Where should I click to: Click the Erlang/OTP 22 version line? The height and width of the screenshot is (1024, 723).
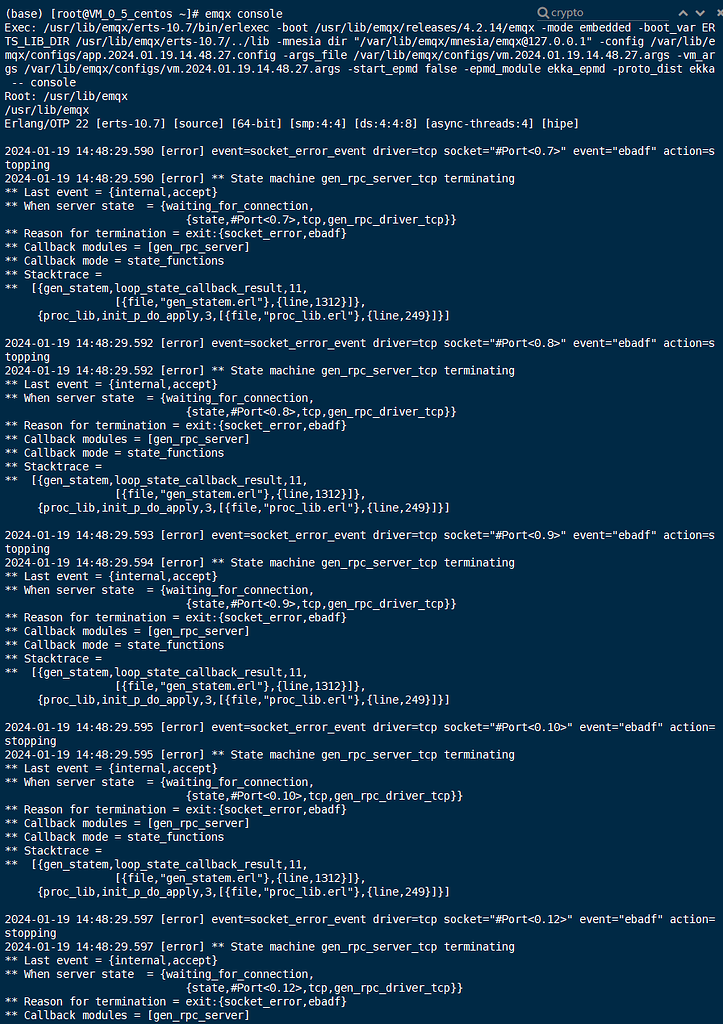[291, 123]
